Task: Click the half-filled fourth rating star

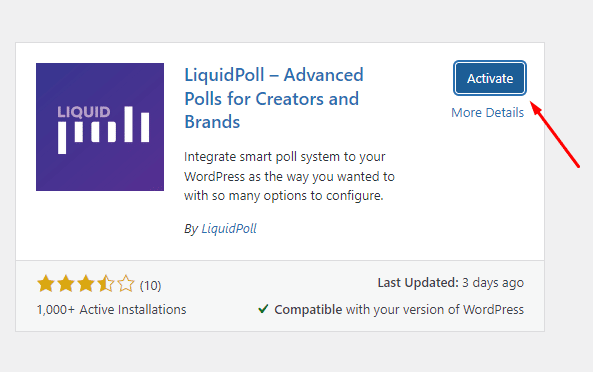Action: (106, 284)
